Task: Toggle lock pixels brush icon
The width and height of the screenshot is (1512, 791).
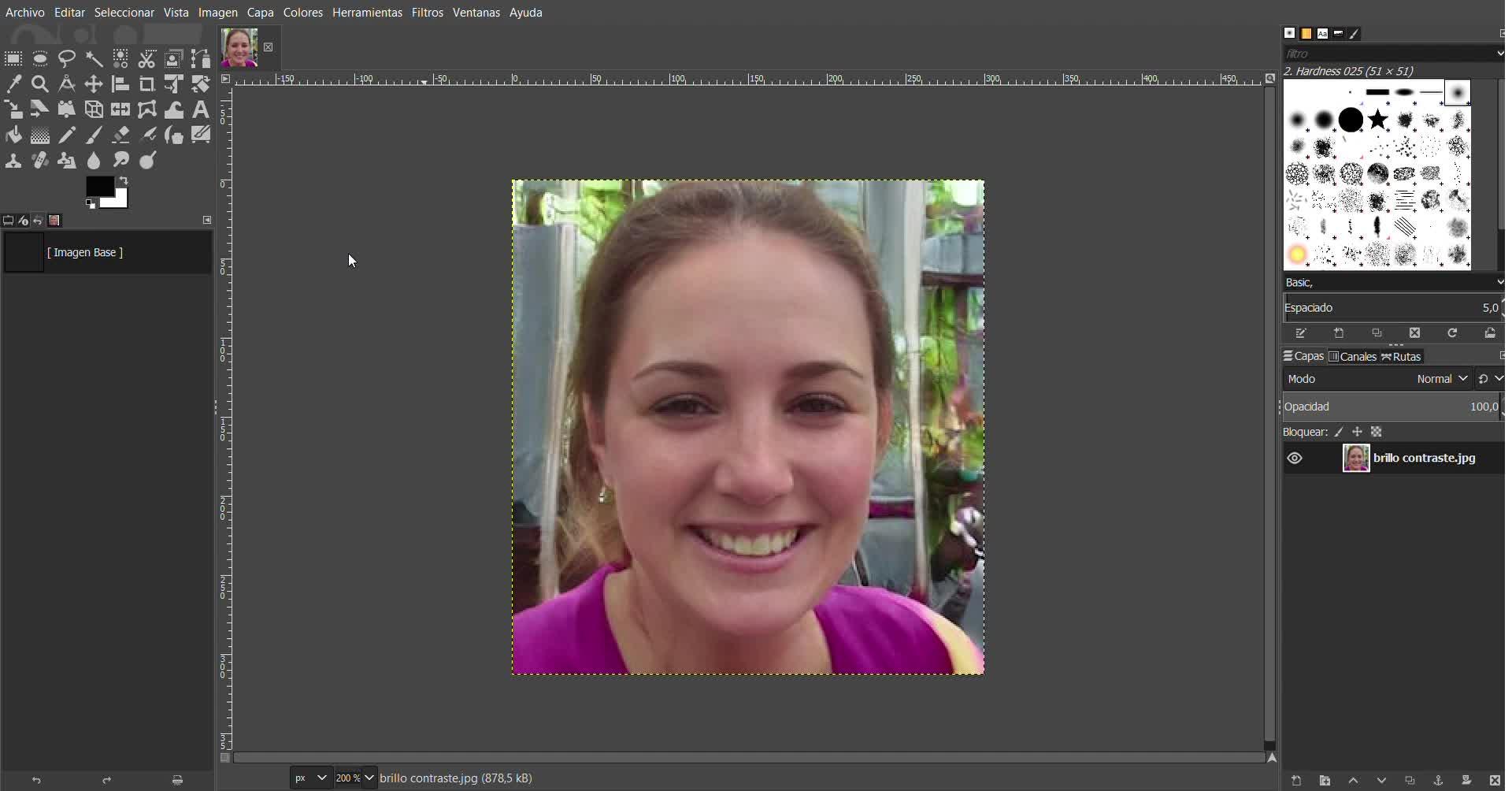Action: [1339, 432]
